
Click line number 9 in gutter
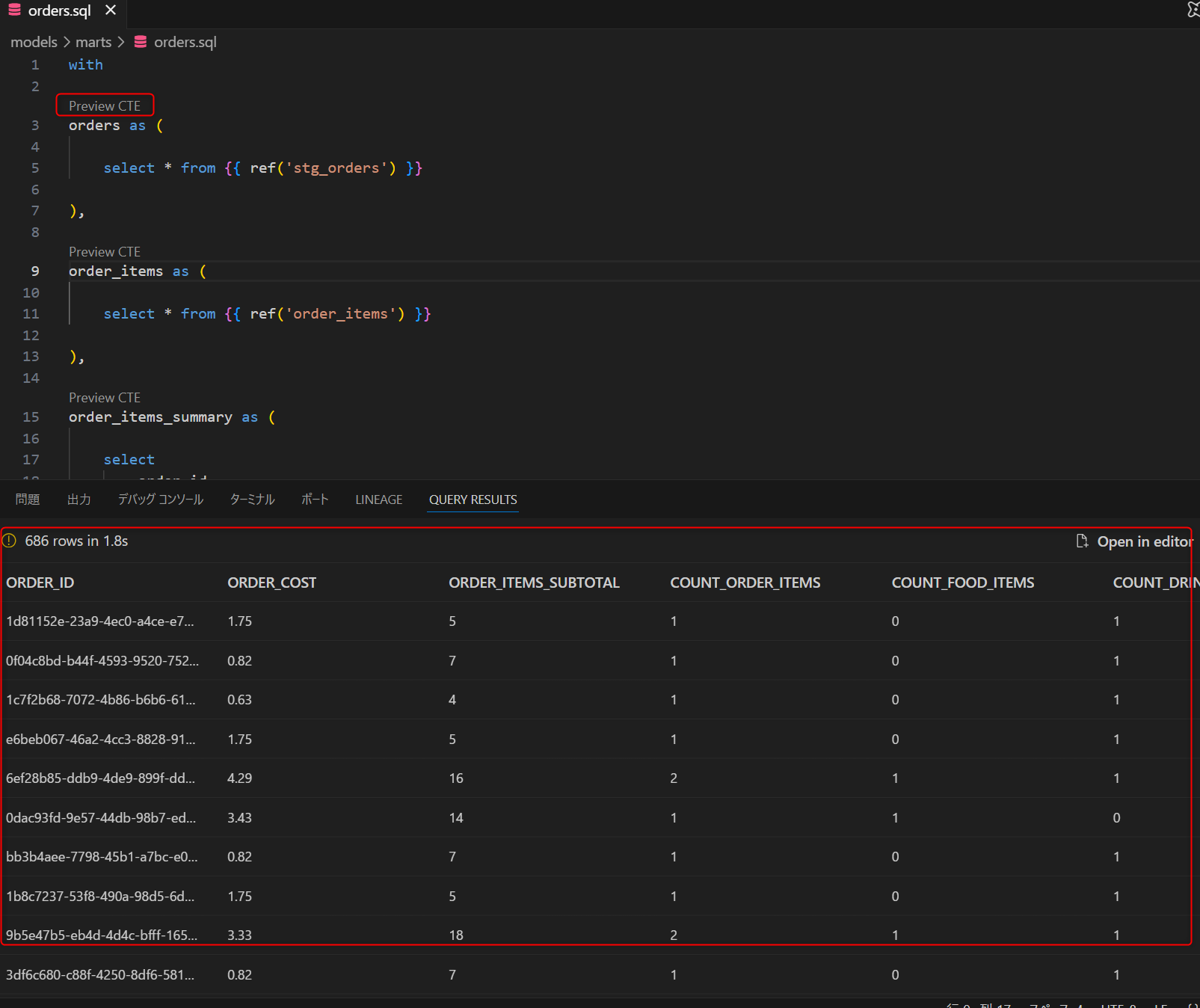click(x=35, y=271)
